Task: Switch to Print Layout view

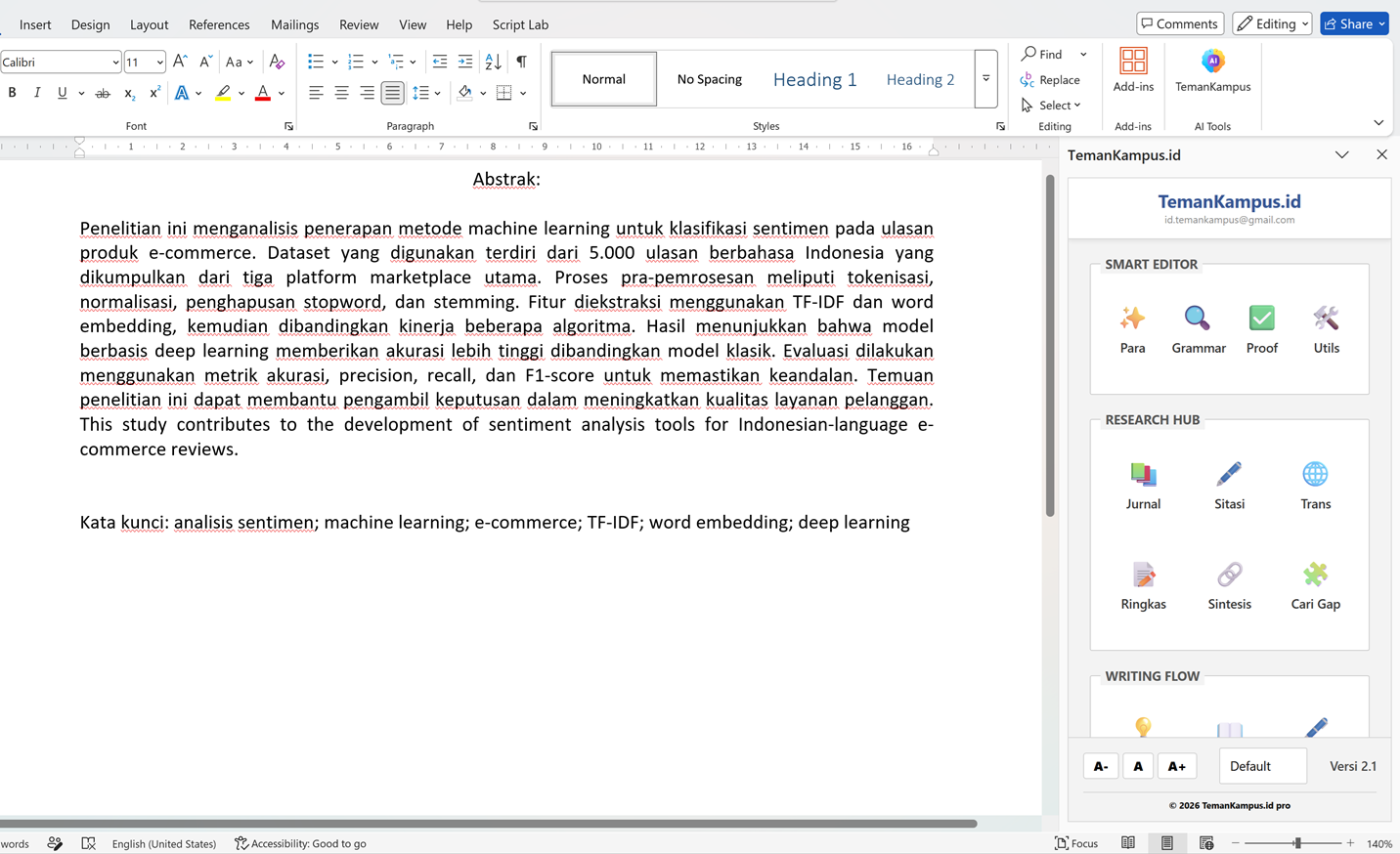Action: (1167, 843)
